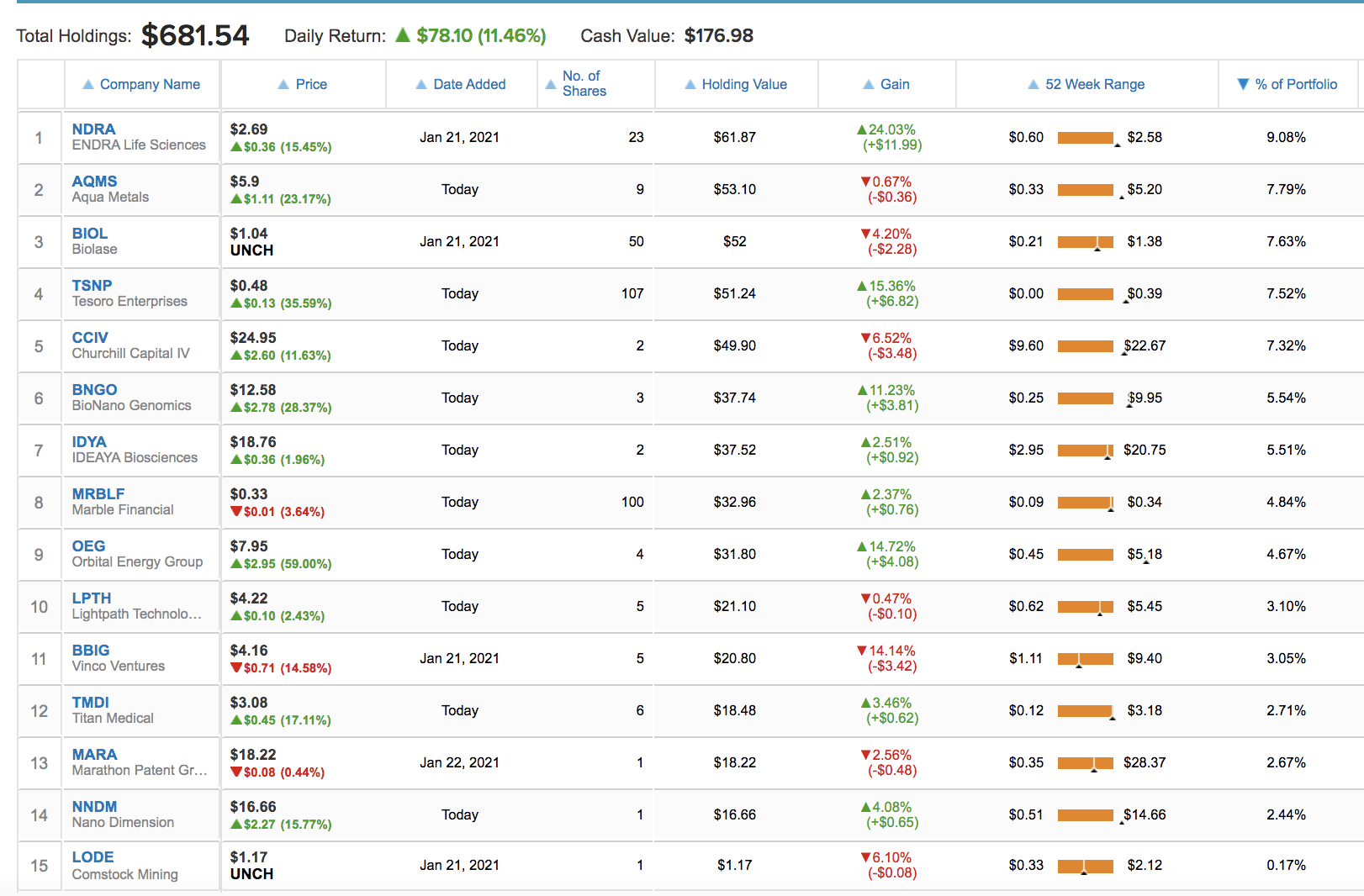Sort by Holding Value column header
The height and width of the screenshot is (896, 1364).
point(736,84)
